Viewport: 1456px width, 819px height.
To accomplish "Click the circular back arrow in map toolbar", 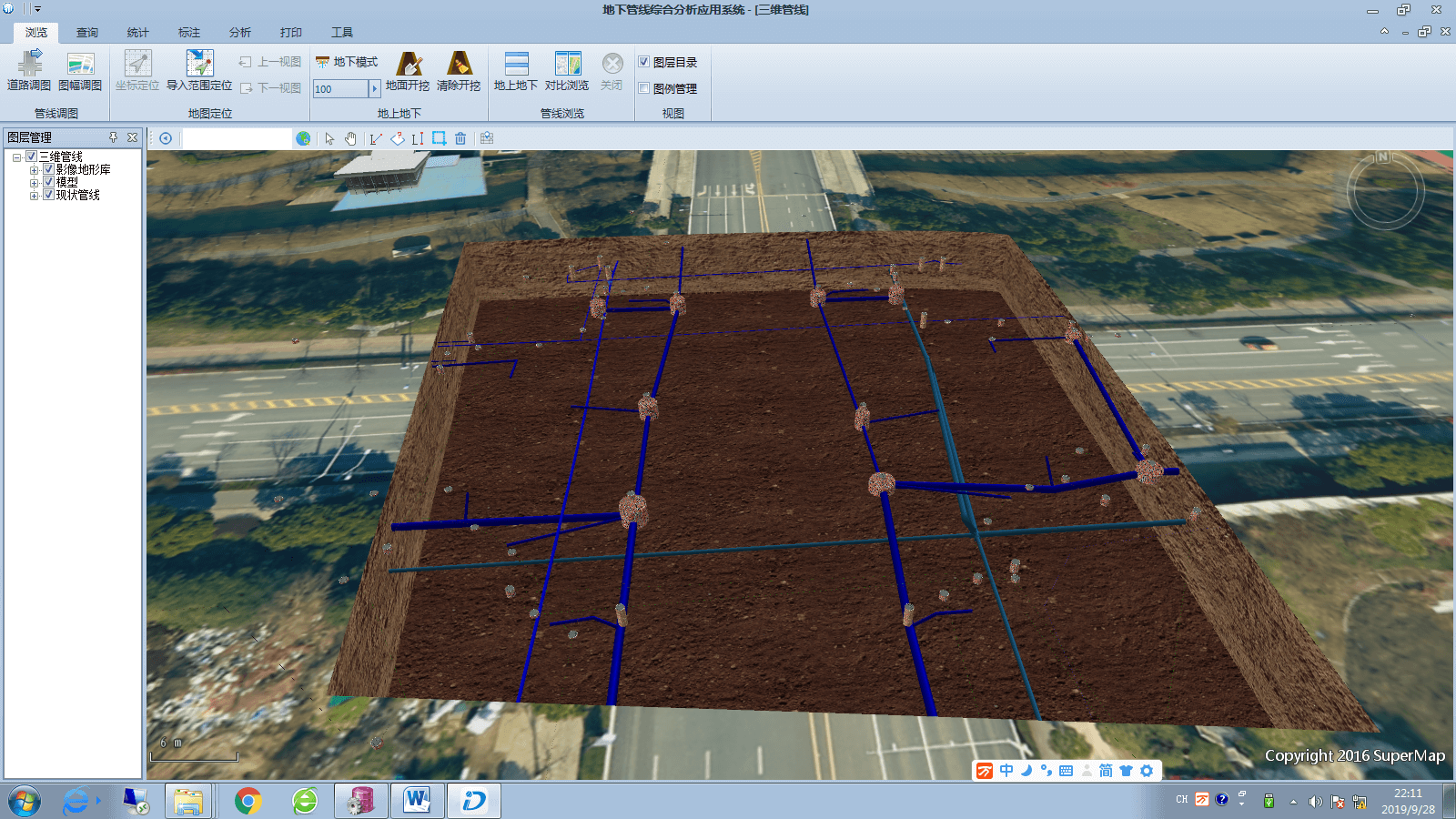I will click(166, 138).
